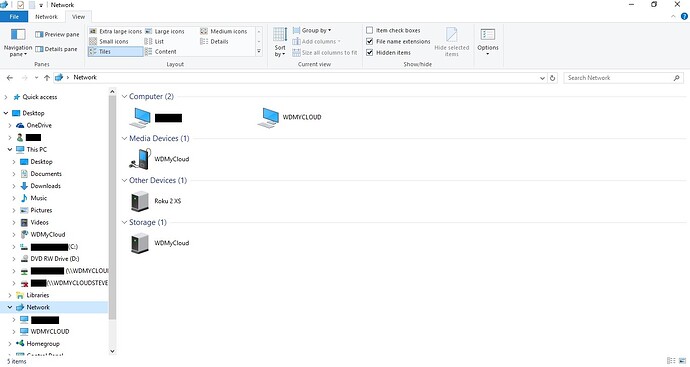This screenshot has height=367, width=690.
Task: Open the Options folder settings icon
Action: (x=488, y=34)
